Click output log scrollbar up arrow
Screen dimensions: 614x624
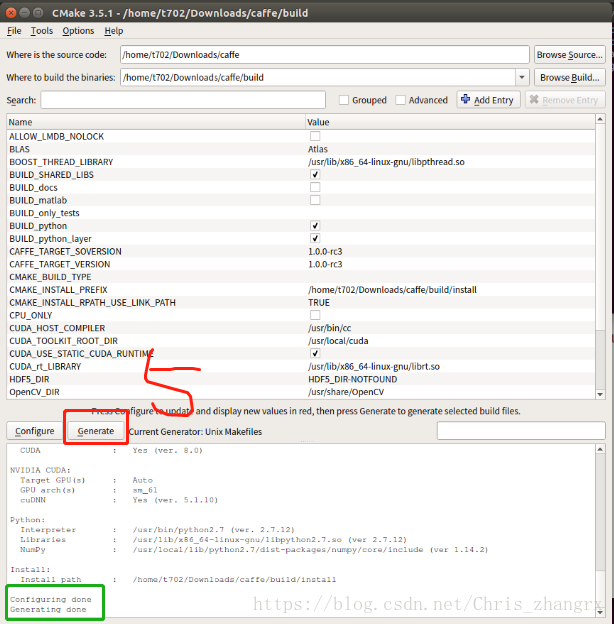[600, 450]
